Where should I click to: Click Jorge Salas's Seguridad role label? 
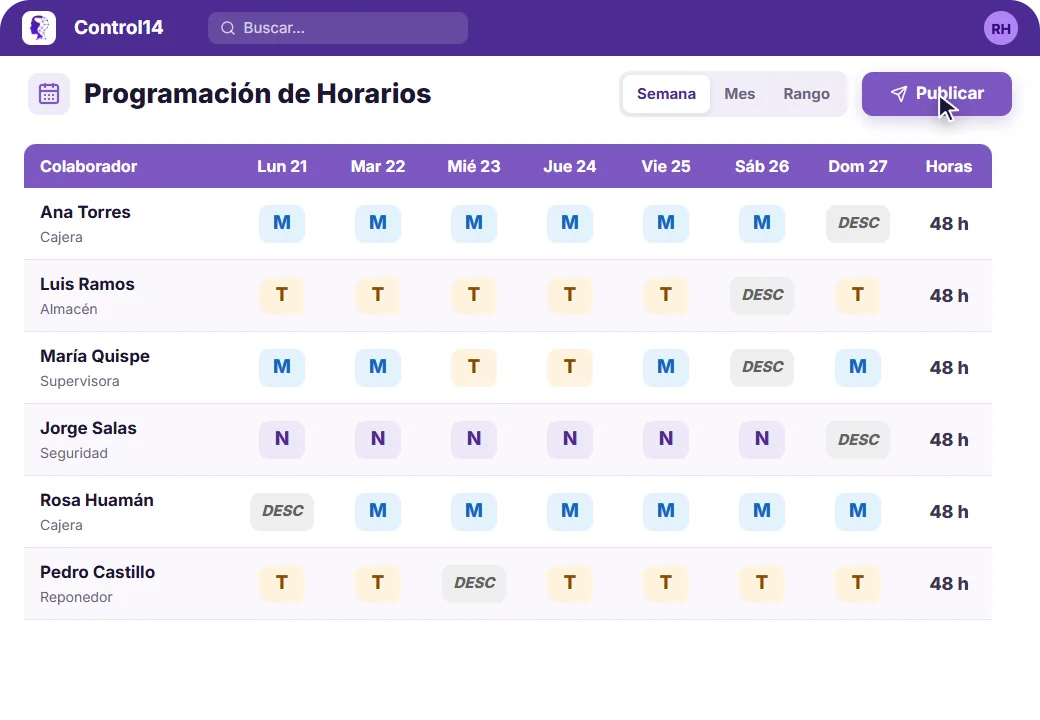(74, 453)
